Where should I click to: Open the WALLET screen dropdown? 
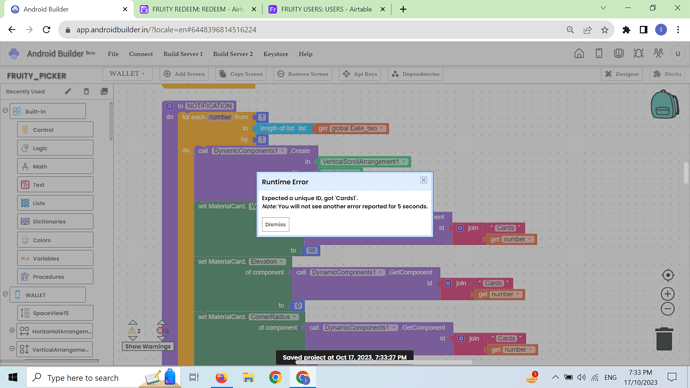(x=127, y=73)
